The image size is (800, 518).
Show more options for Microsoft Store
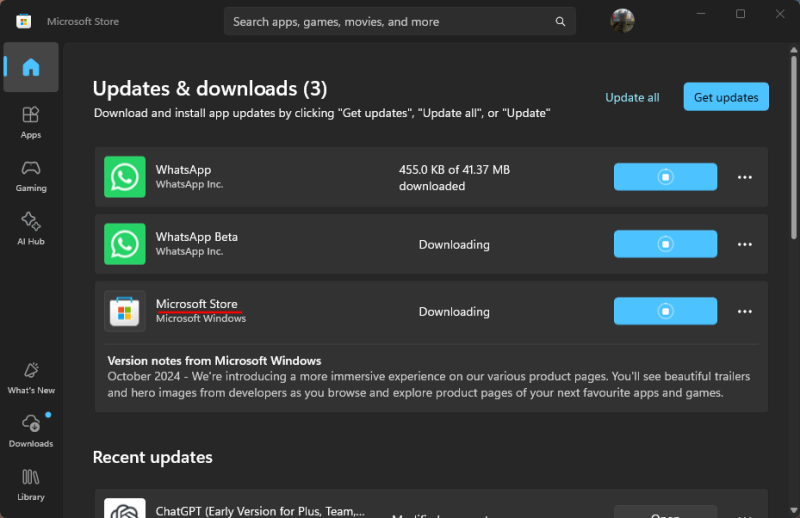point(744,311)
